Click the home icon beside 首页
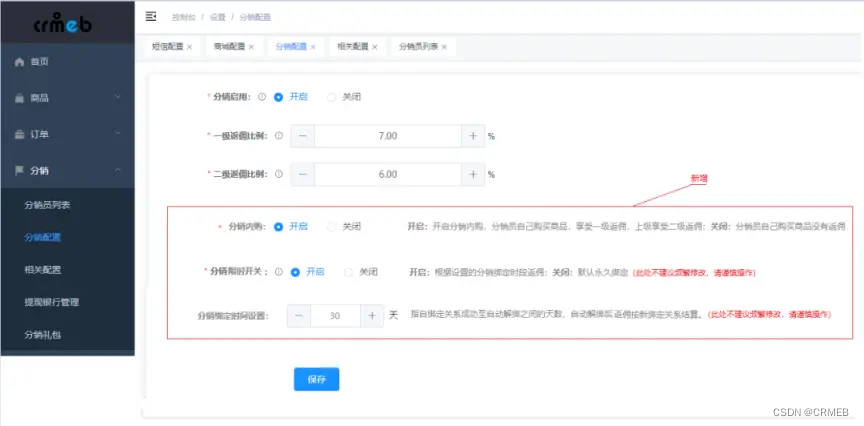Screen dimensions: 864x426 tap(19, 62)
